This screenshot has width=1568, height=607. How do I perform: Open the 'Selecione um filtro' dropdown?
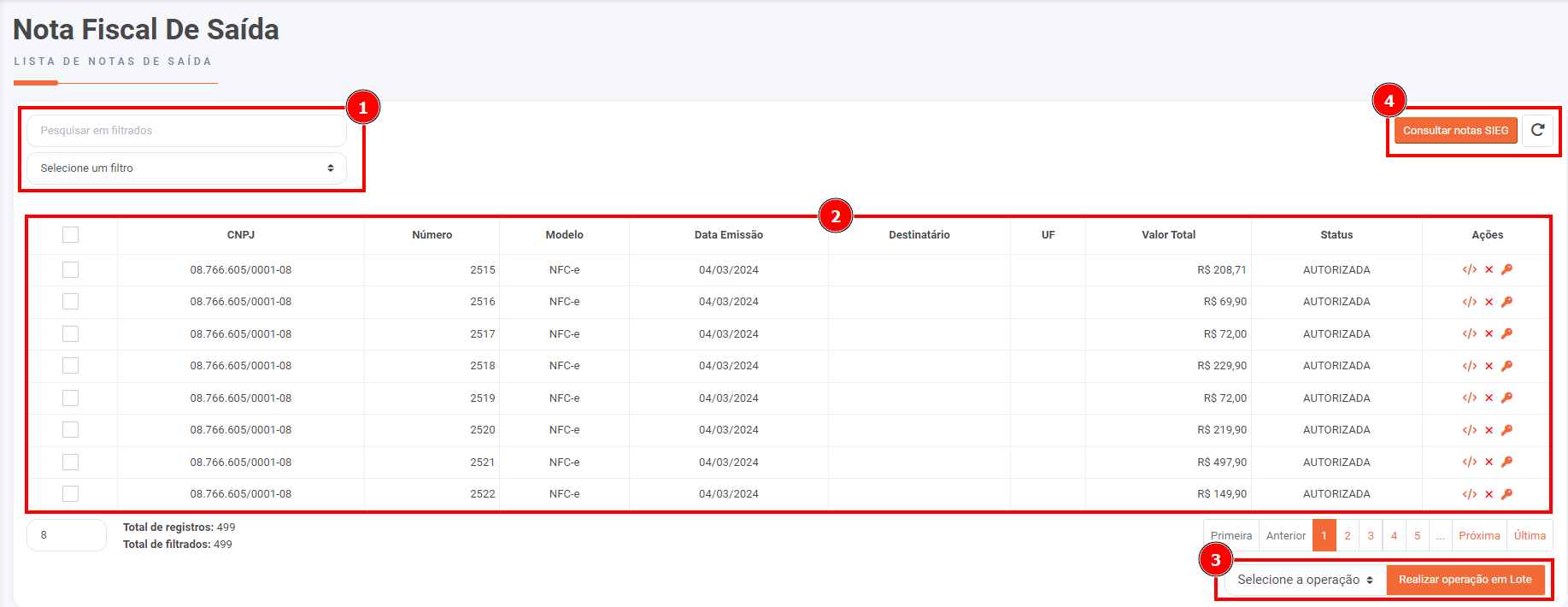pos(186,168)
